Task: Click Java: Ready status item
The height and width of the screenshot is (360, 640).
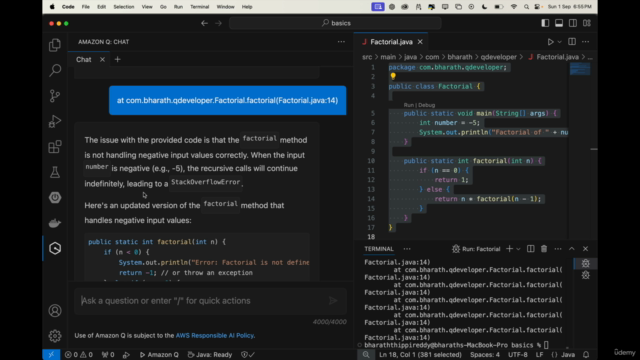Action: tap(210, 355)
